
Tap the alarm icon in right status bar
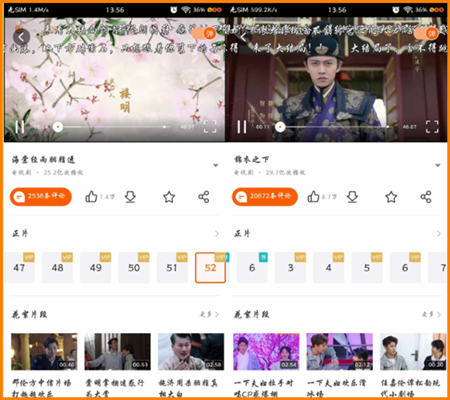(x=396, y=10)
